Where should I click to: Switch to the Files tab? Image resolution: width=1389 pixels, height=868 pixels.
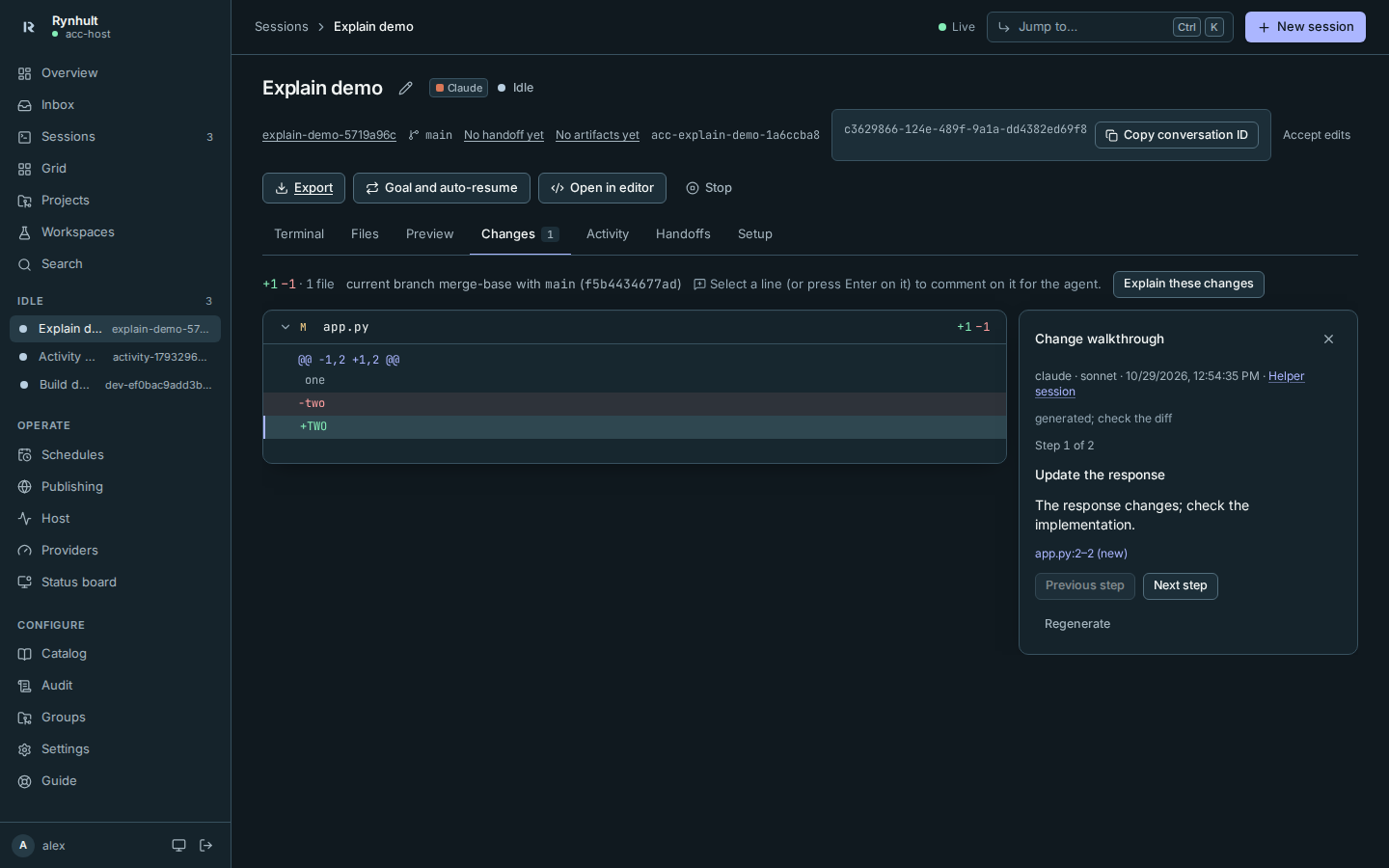click(x=365, y=234)
